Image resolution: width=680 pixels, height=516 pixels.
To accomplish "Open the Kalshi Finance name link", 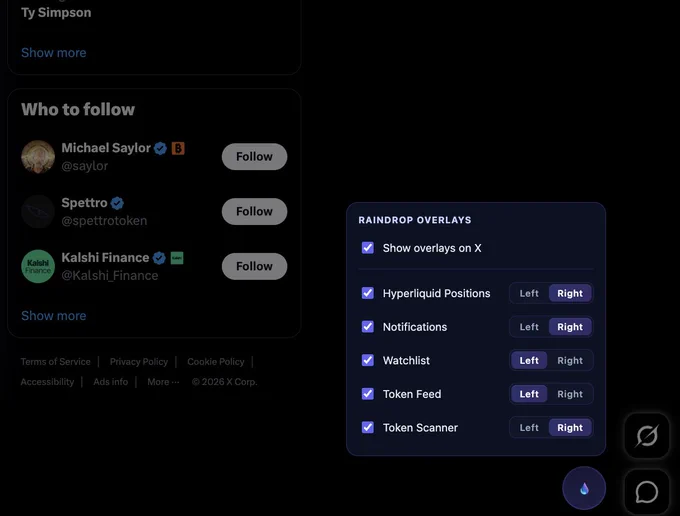I will coord(105,258).
